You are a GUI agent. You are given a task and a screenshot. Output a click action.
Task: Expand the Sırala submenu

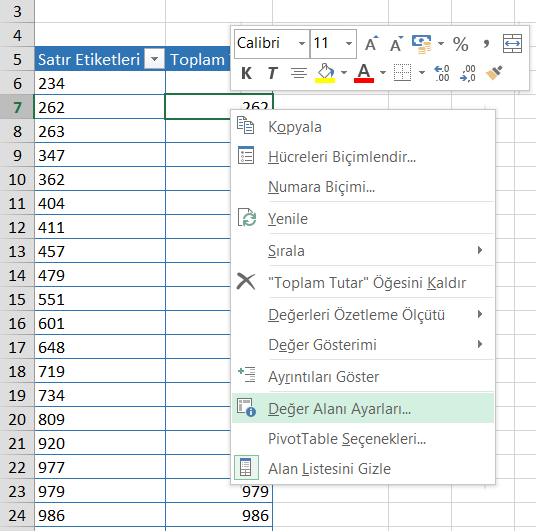363,251
